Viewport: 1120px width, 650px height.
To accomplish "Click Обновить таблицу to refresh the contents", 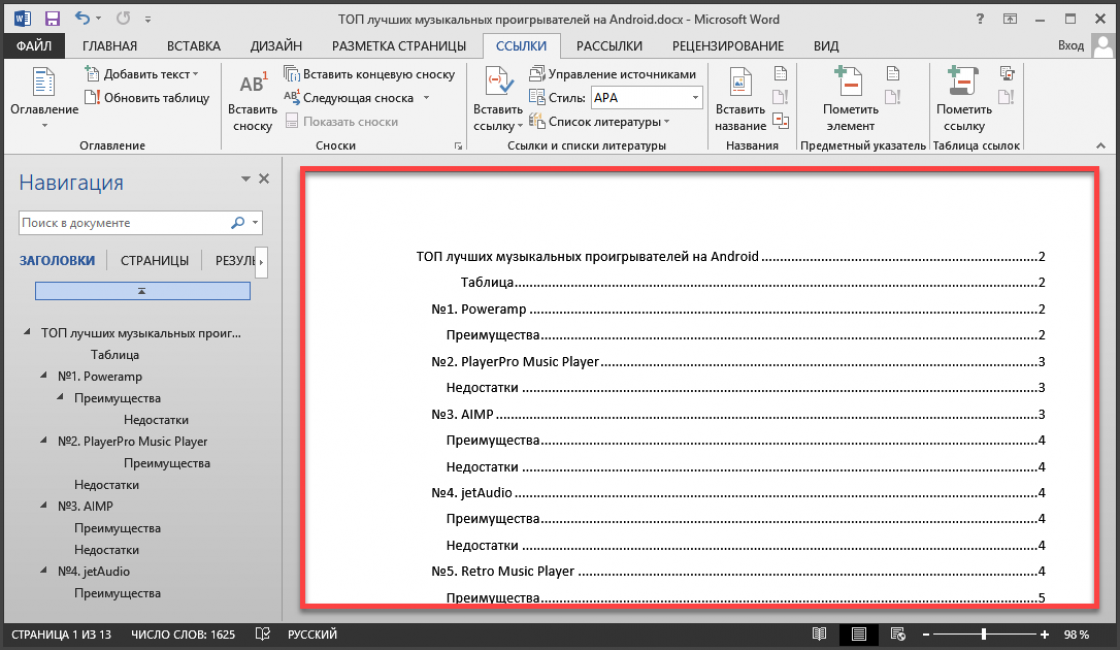I will (147, 98).
